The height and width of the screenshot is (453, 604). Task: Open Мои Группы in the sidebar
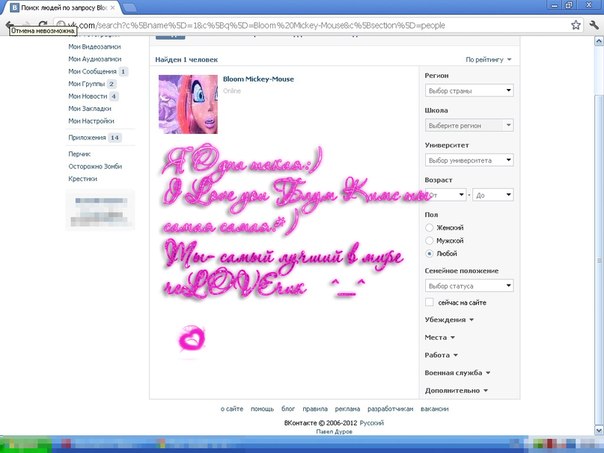click(87, 84)
